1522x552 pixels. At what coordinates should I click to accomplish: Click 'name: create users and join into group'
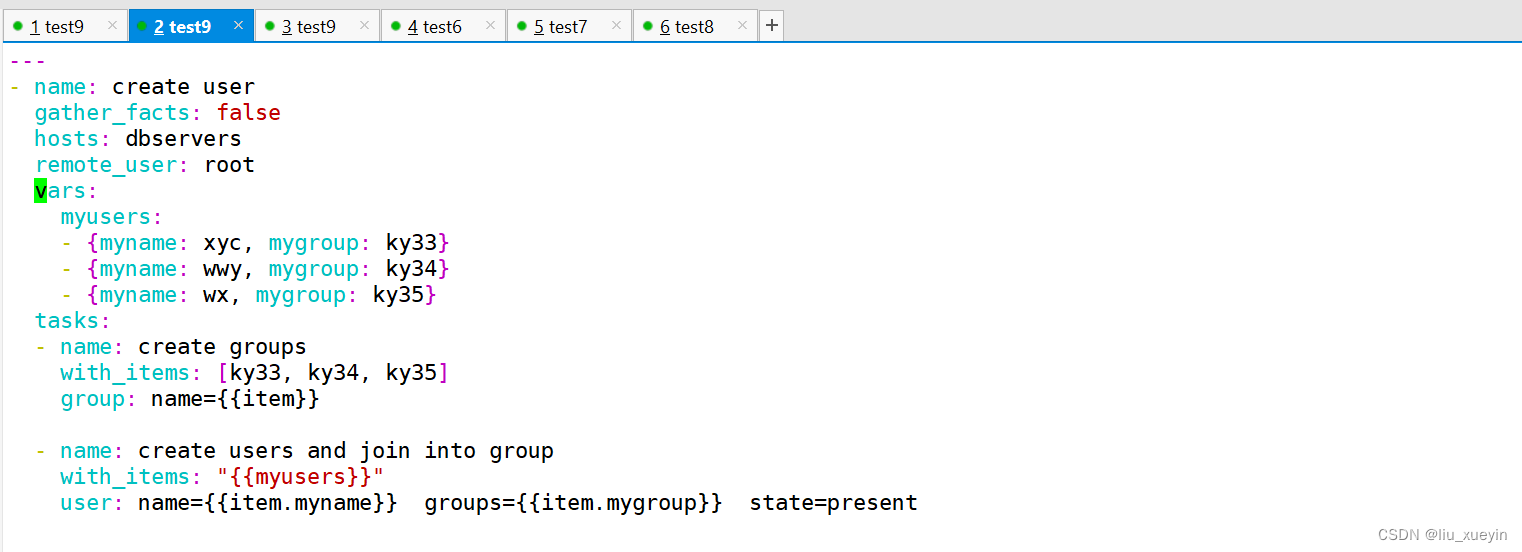click(307, 451)
